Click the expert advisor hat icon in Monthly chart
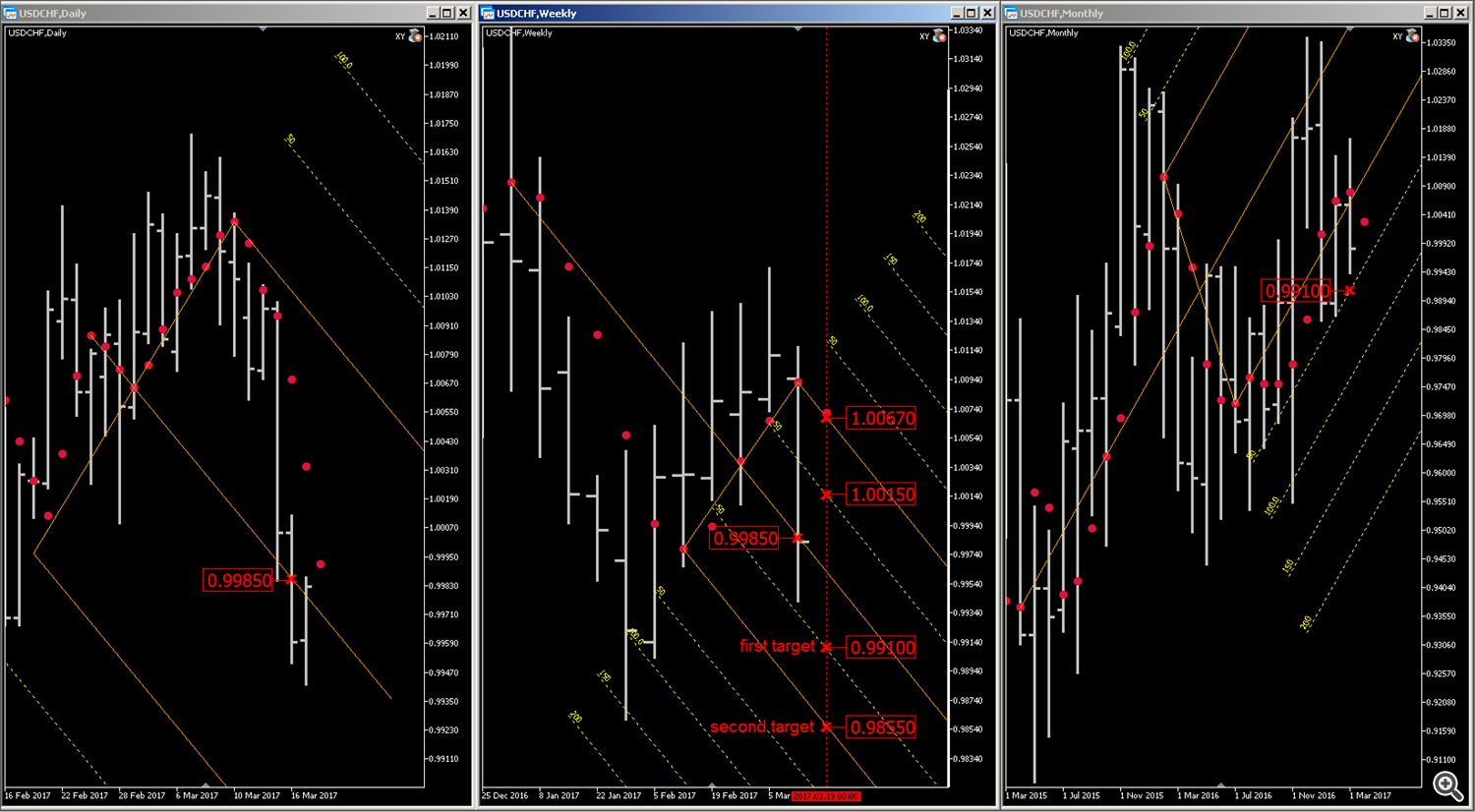Viewport: 1475px width, 812px height. [1412, 36]
